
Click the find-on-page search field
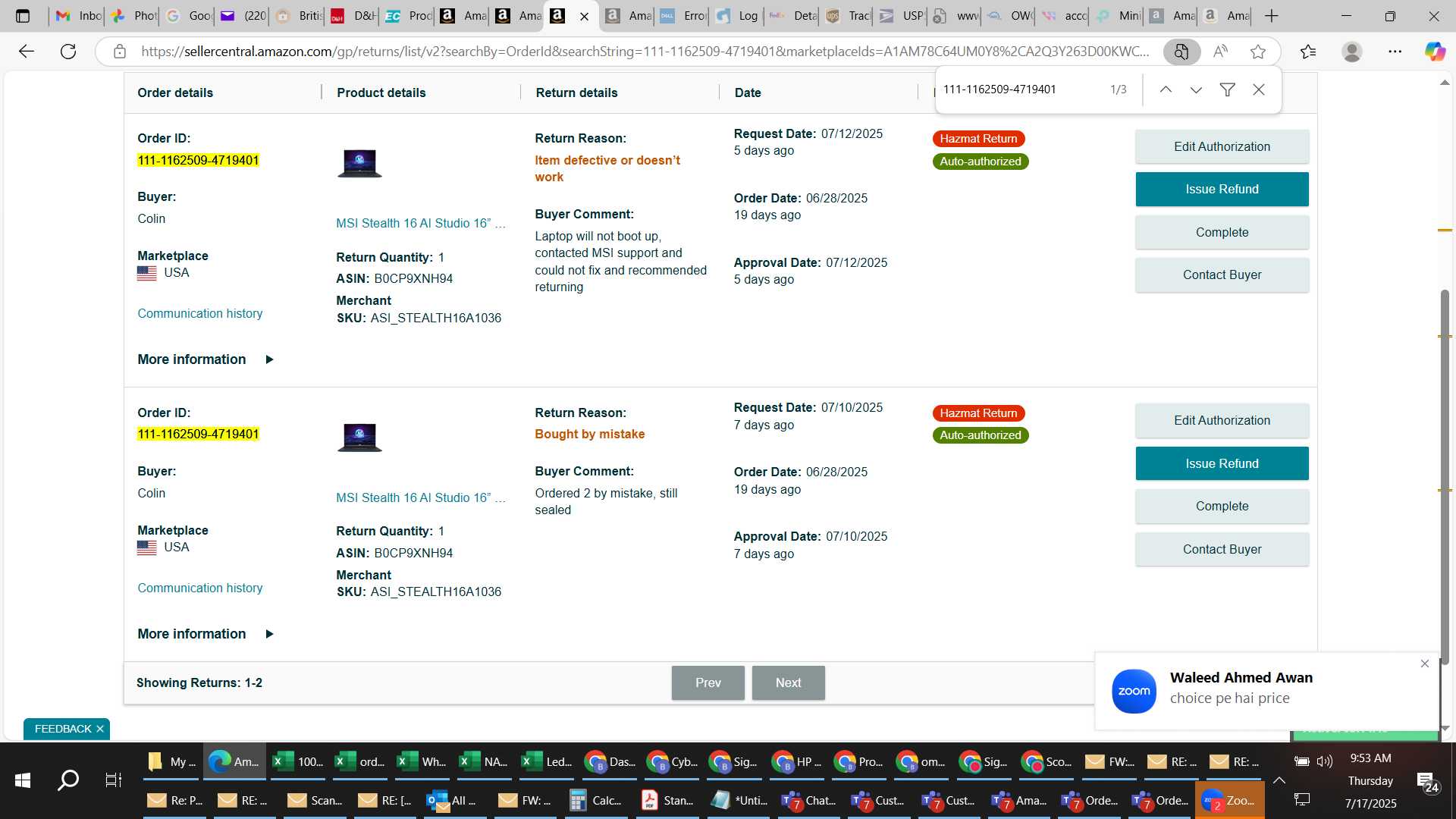[1020, 89]
